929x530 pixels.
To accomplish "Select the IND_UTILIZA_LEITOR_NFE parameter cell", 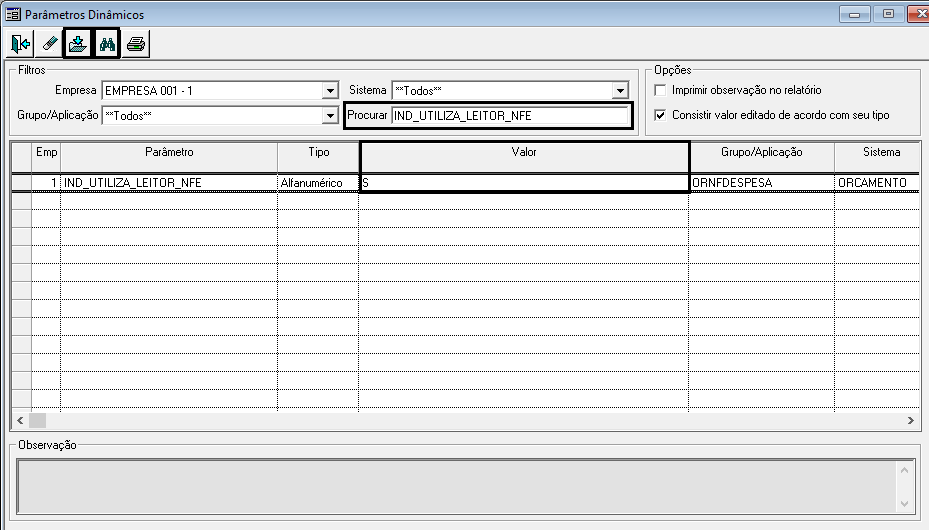I will 169,182.
